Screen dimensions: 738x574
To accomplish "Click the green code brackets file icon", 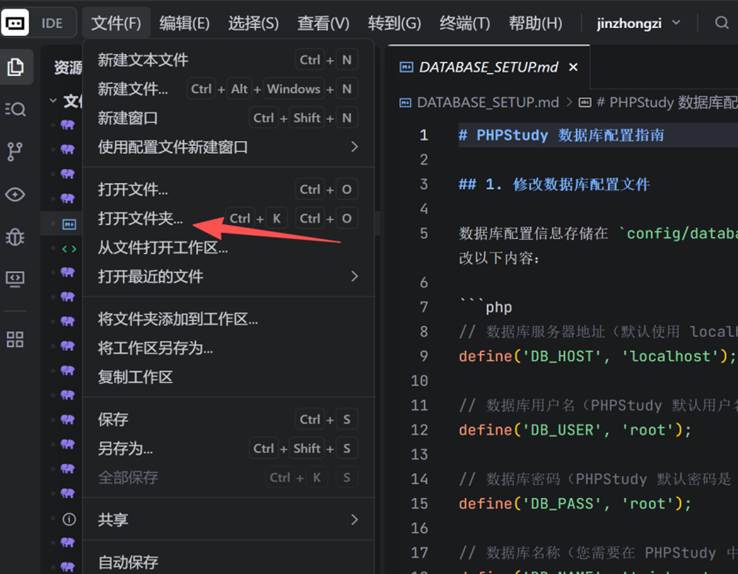I will (x=69, y=248).
